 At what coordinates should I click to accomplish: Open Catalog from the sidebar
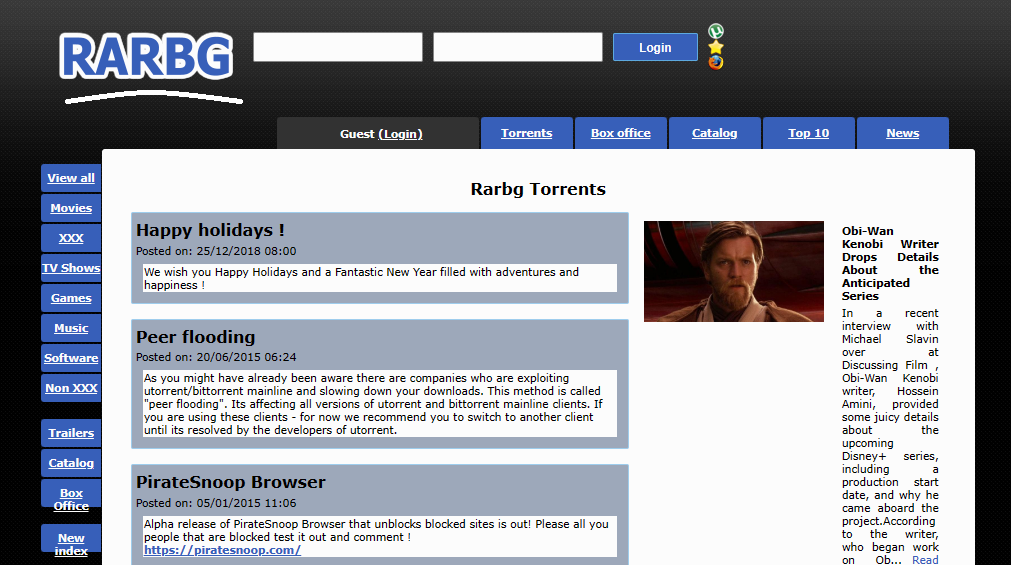71,463
